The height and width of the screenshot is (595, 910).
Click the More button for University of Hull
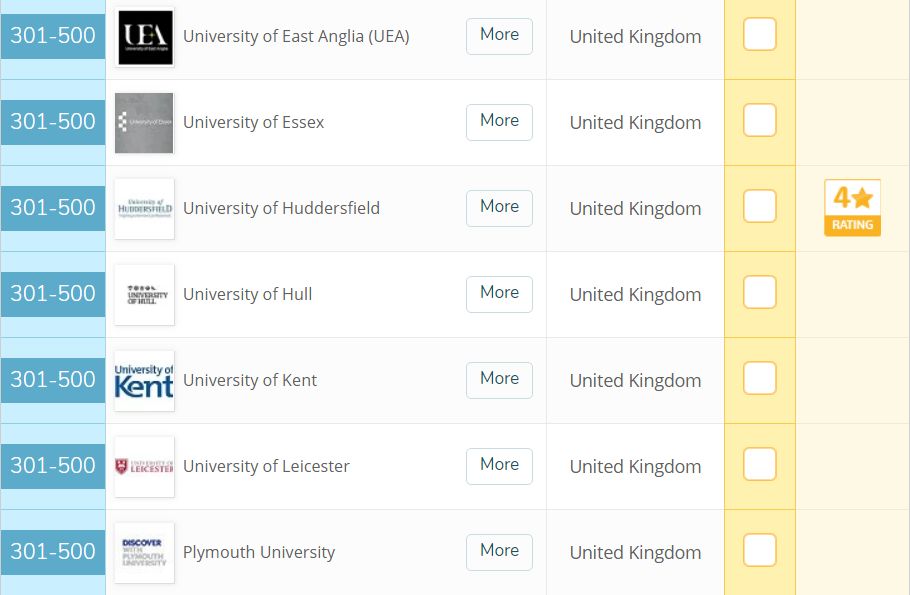(499, 294)
